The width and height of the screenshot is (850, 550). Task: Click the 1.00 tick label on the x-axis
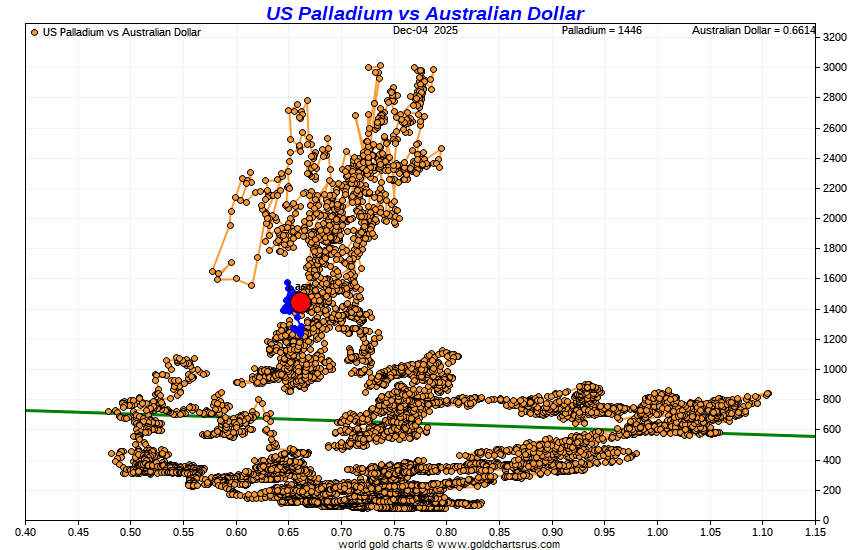point(657,531)
